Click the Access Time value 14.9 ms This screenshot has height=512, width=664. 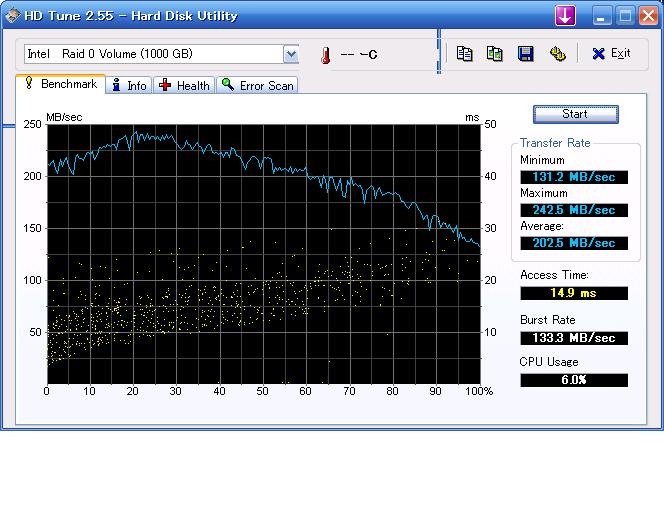(574, 293)
